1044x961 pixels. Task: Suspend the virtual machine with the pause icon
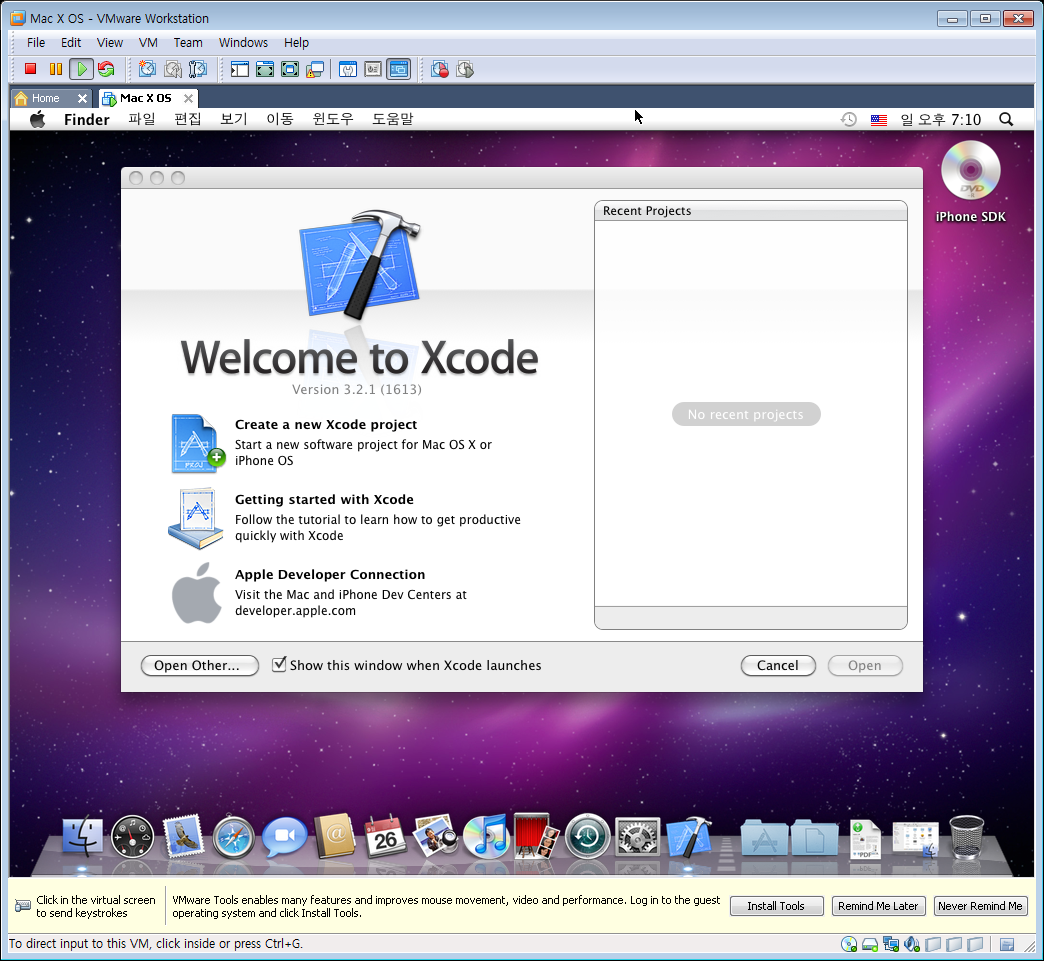point(56,69)
